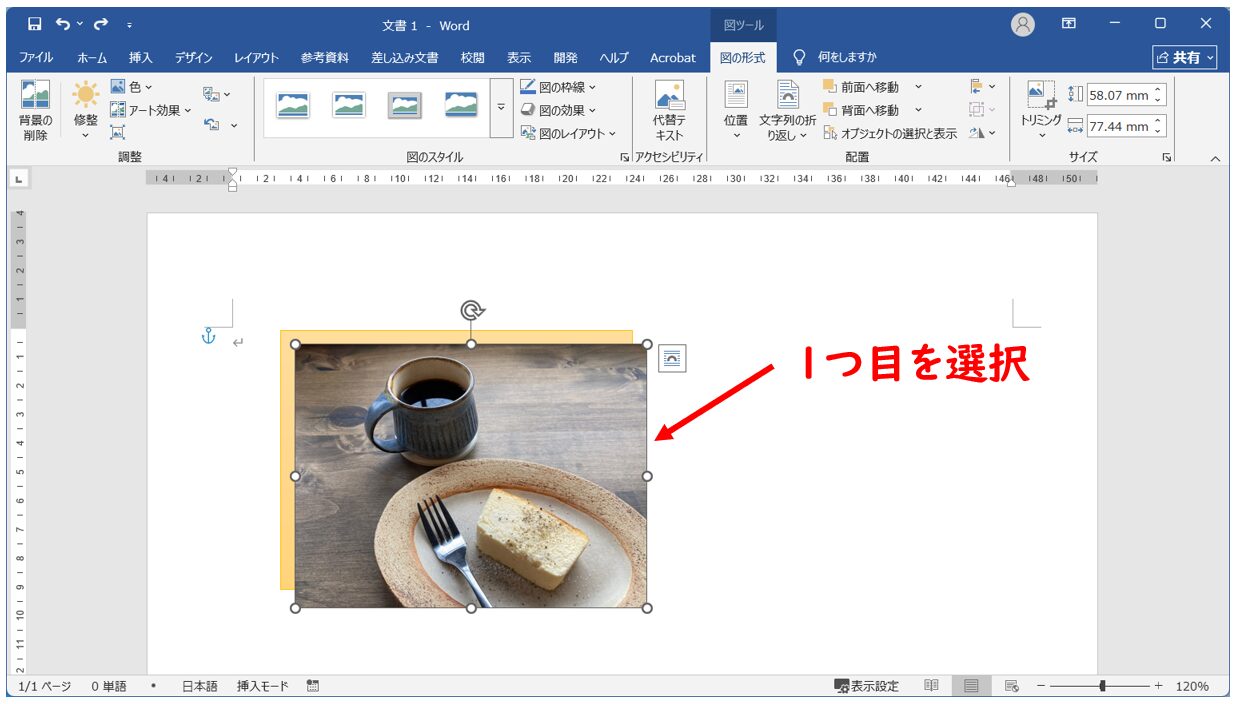Switch to the デザイン tab
1236x704 pixels.
click(x=194, y=58)
